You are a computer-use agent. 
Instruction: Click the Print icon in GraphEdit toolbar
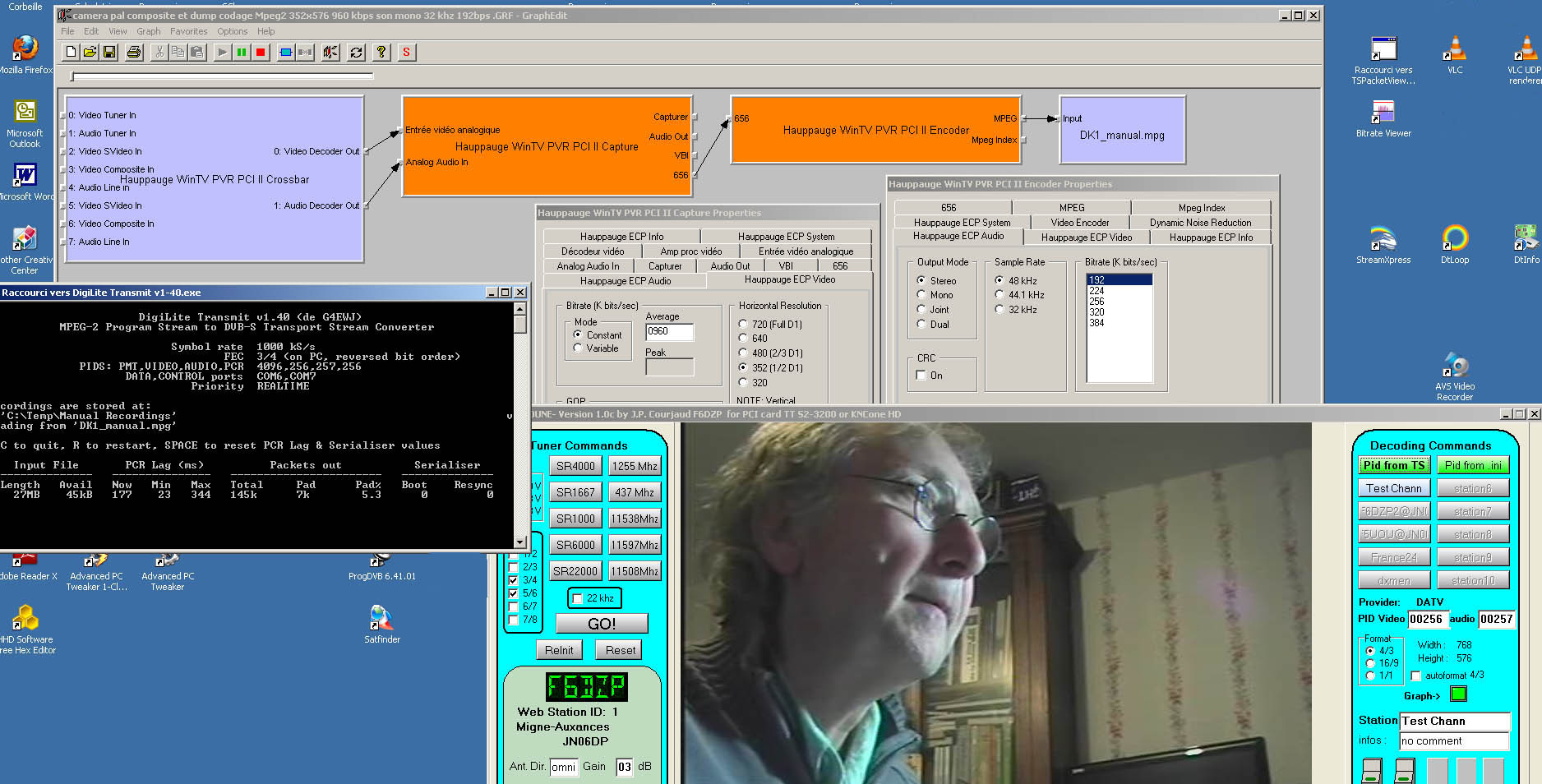[134, 52]
